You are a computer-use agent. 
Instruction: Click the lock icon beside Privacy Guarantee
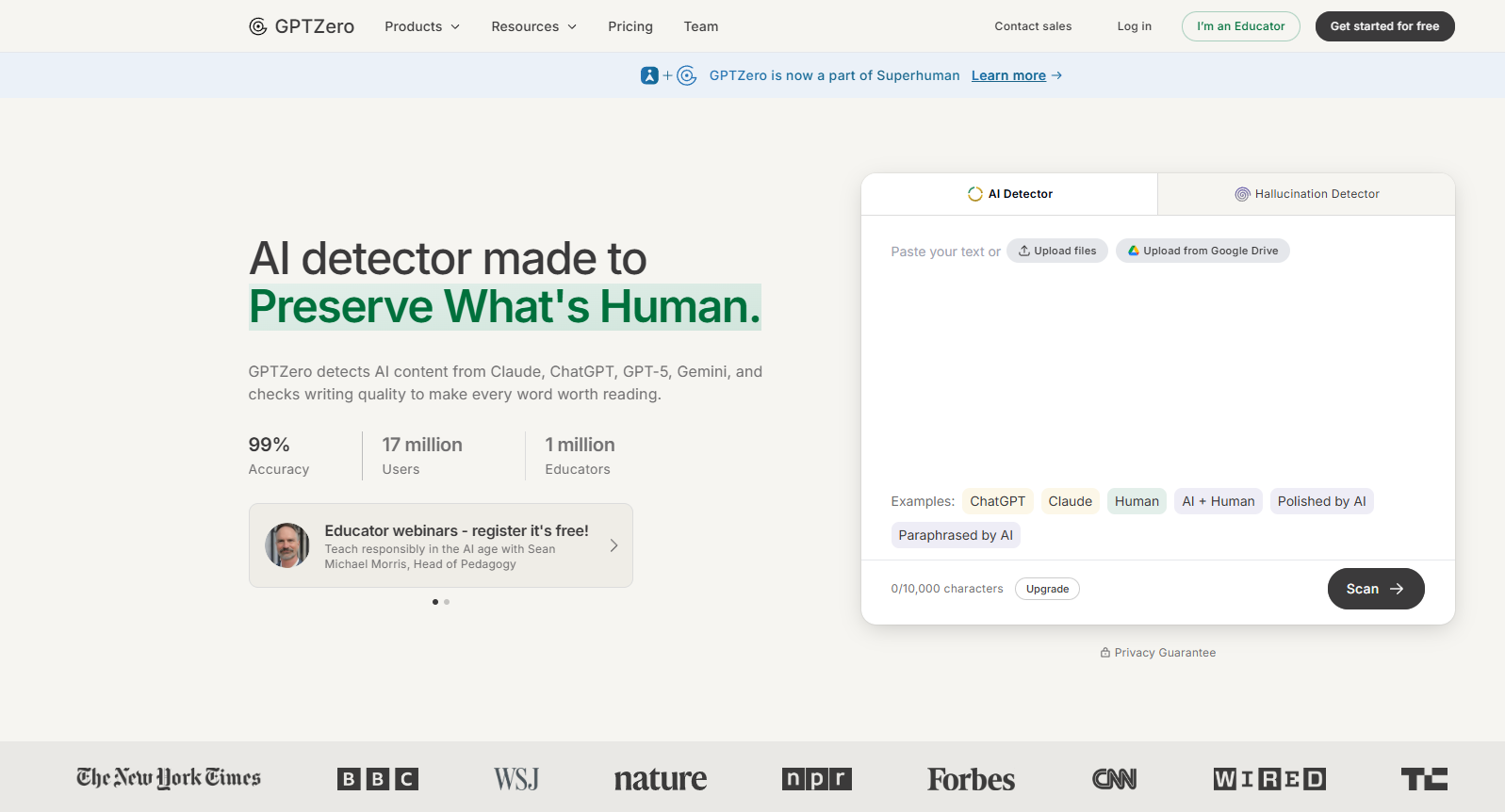point(1105,652)
